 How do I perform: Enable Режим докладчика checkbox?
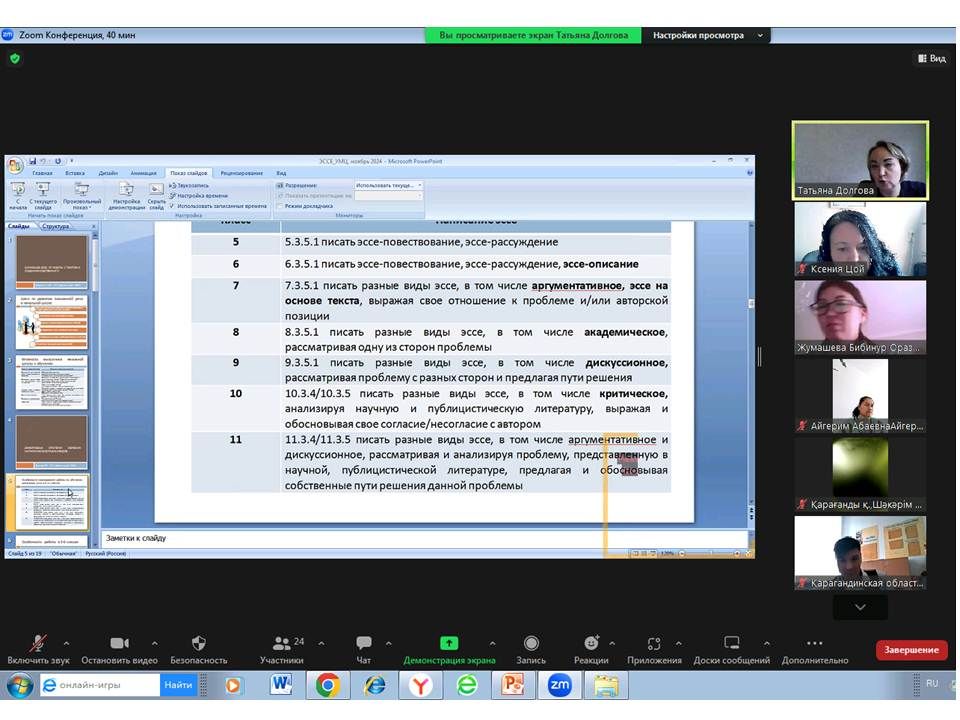click(x=281, y=206)
